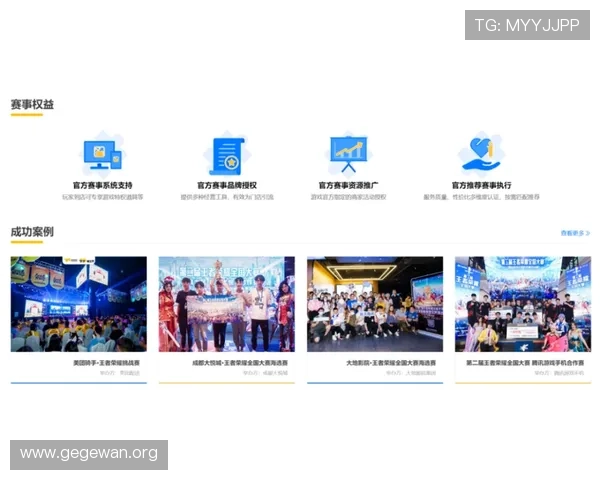The height and width of the screenshot is (480, 600).
Task: Open the 查看更多 link beside 成功案例
Action: click(575, 233)
